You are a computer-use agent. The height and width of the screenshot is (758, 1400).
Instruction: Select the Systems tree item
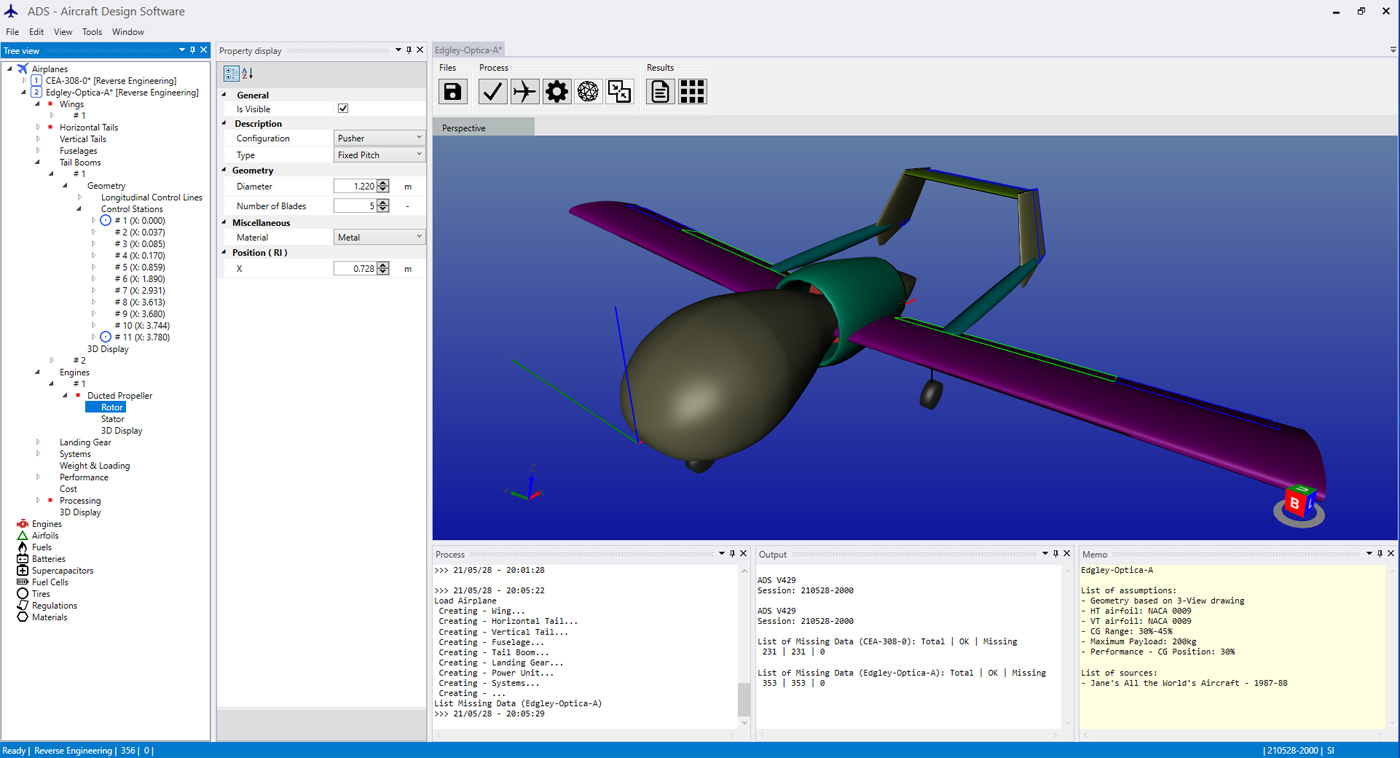point(75,454)
